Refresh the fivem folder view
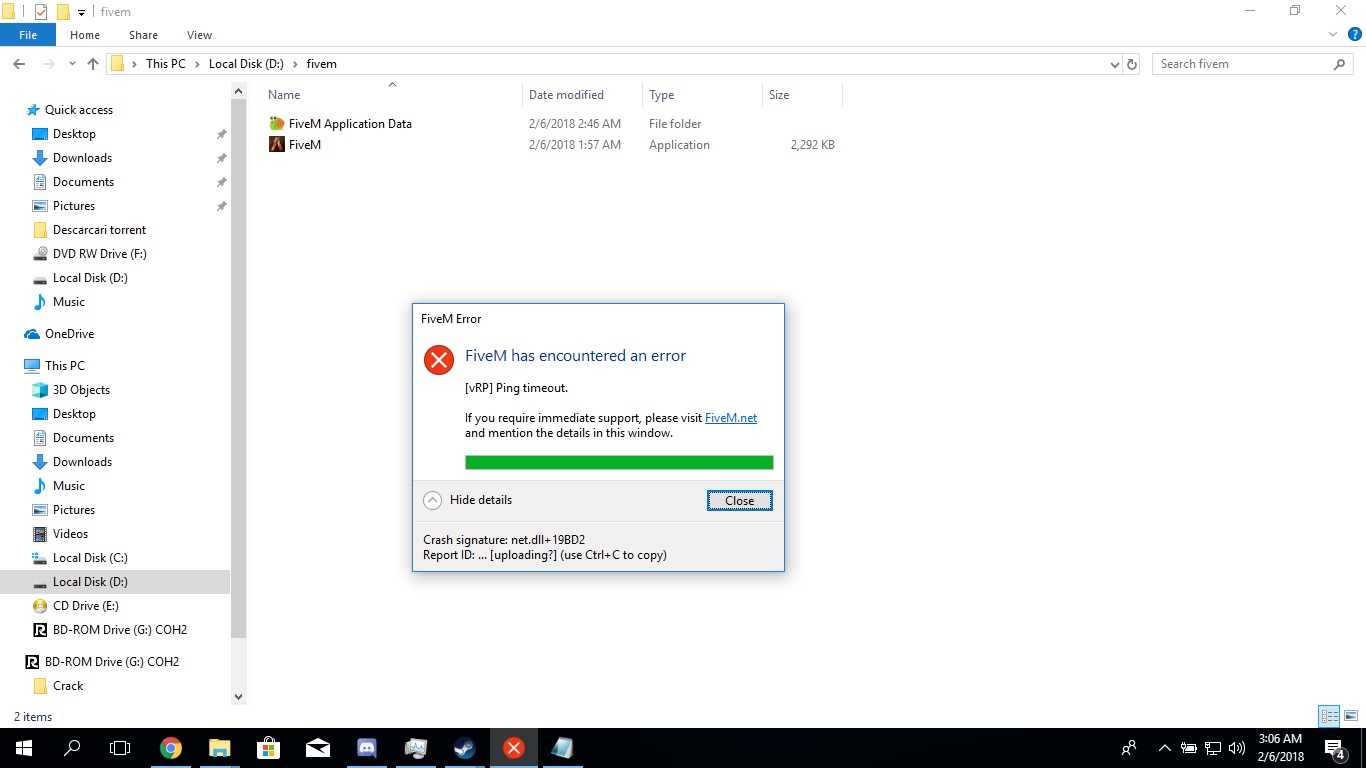Image resolution: width=1366 pixels, height=768 pixels. pyautogui.click(x=1132, y=64)
